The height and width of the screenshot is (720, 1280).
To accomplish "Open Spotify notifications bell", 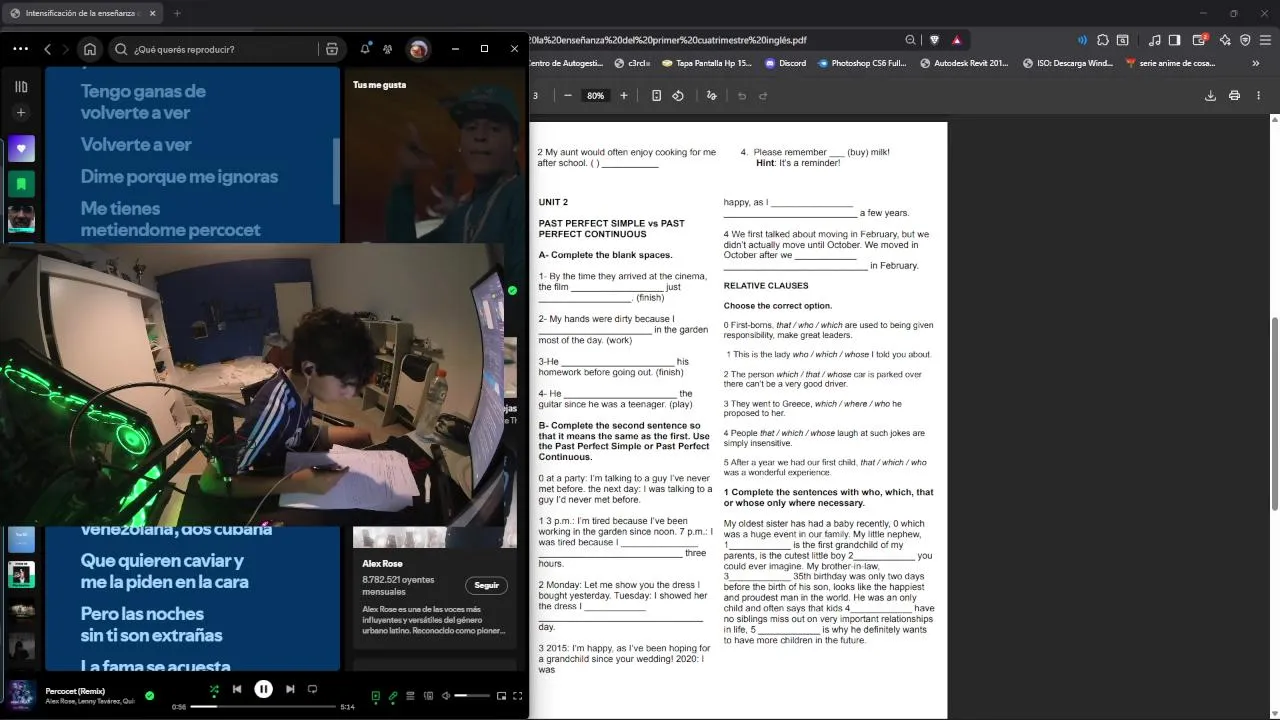I will pyautogui.click(x=365, y=49).
